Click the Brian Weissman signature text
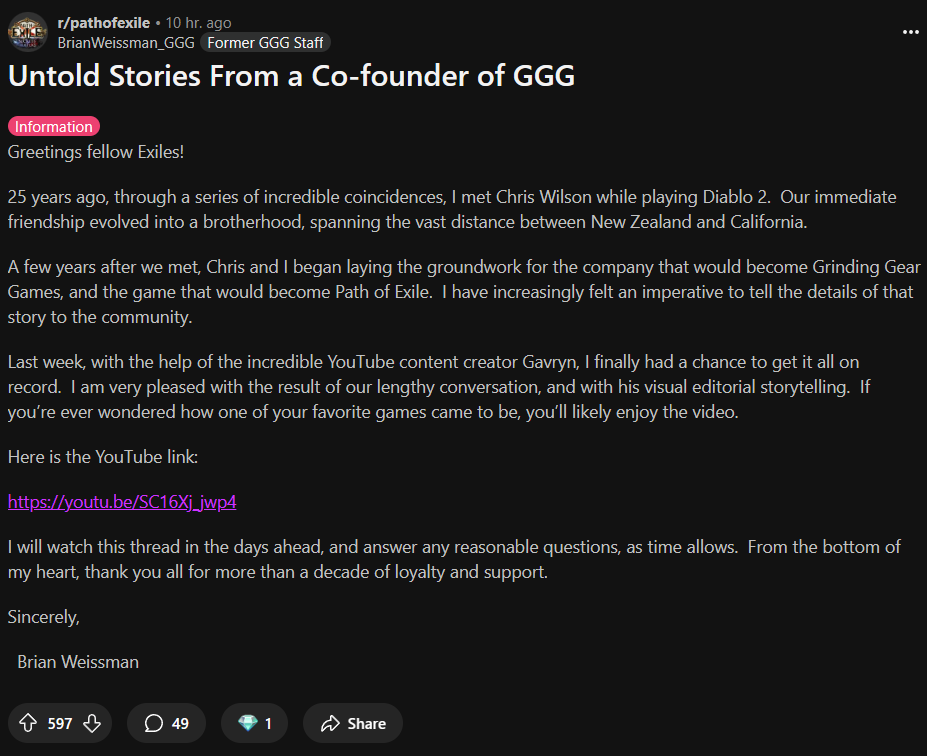Viewport: 927px width, 756px height. point(78,662)
